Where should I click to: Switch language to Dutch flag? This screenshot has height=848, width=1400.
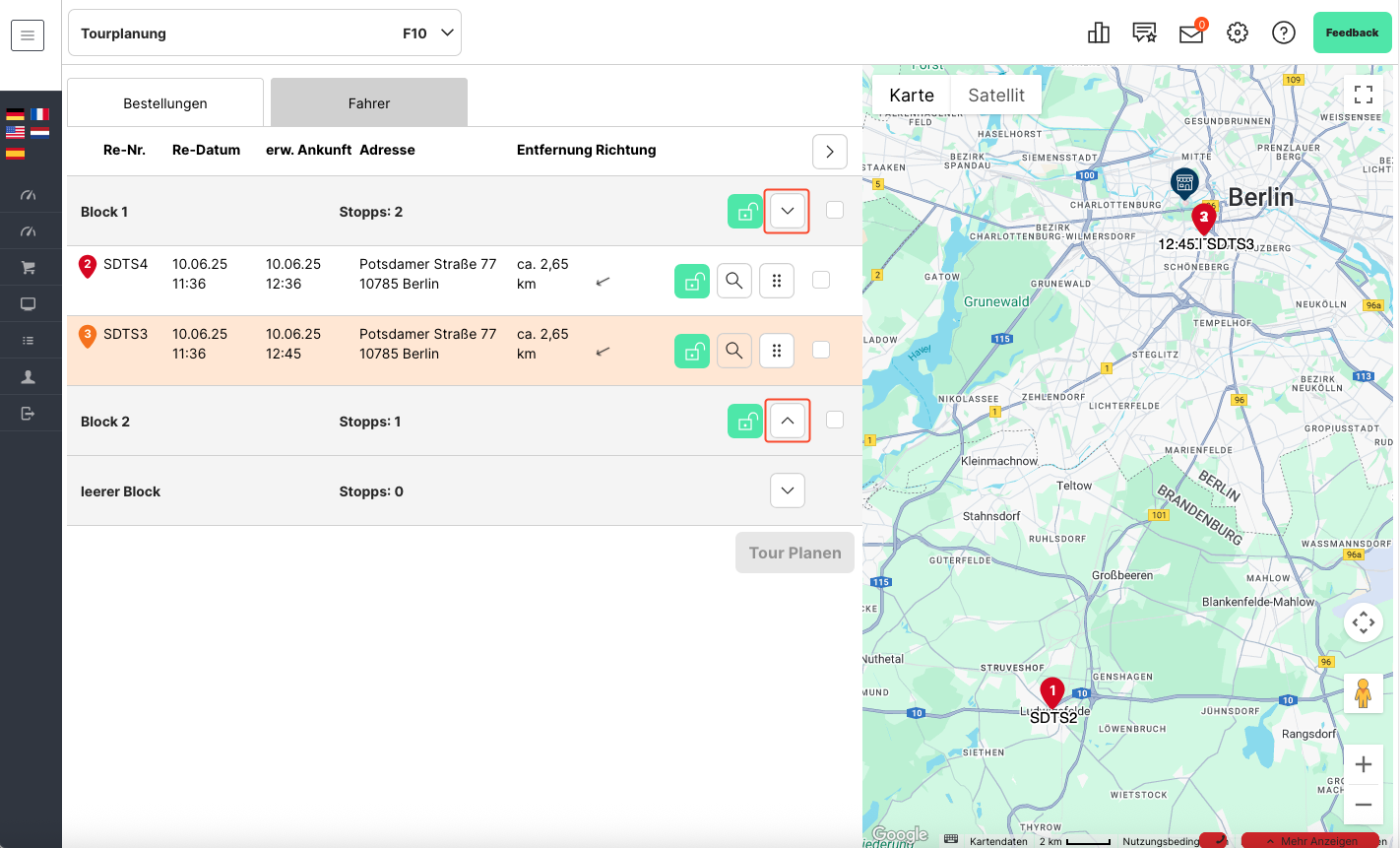point(39,133)
